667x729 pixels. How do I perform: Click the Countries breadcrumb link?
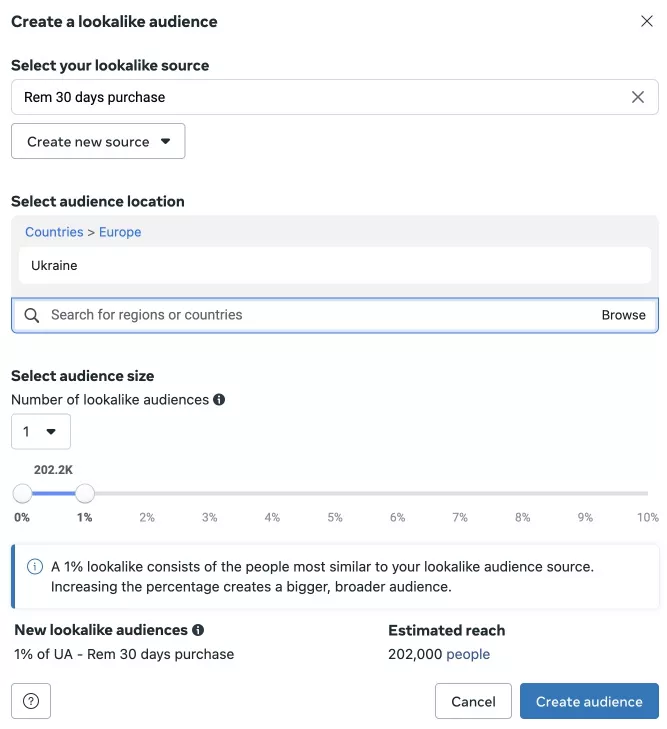(54, 232)
